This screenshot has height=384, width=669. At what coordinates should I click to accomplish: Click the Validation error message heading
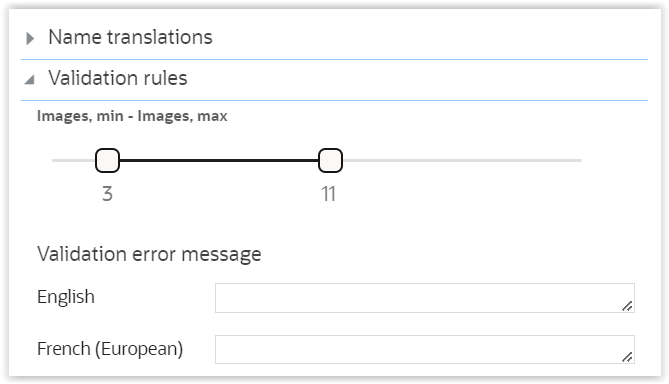[149, 254]
